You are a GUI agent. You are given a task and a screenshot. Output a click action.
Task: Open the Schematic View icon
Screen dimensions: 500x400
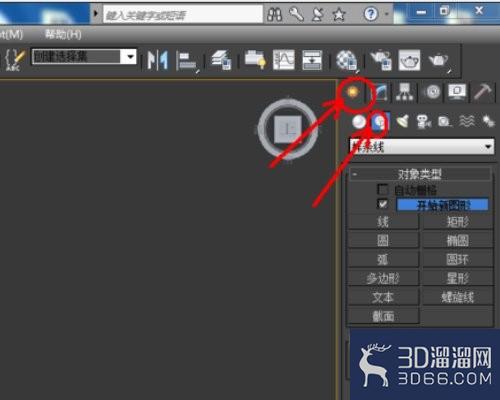[x=312, y=60]
